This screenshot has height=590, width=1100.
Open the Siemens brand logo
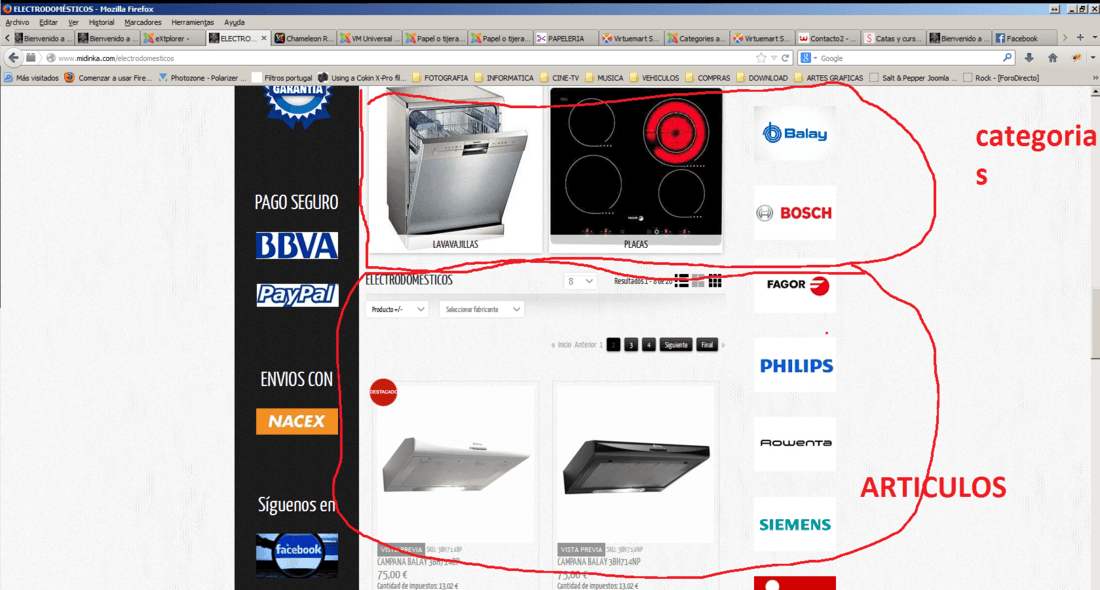(x=795, y=524)
